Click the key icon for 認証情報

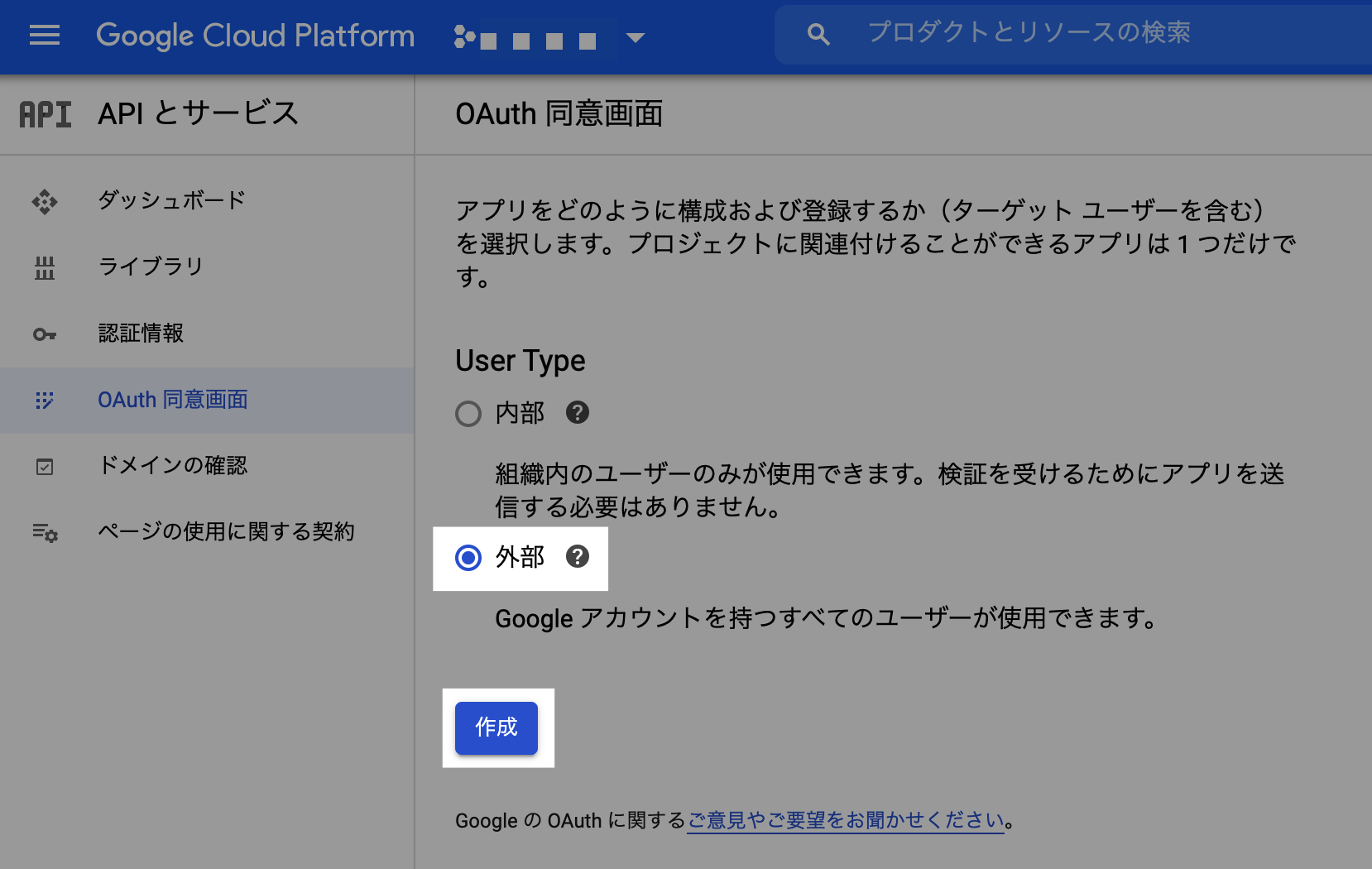[45, 334]
